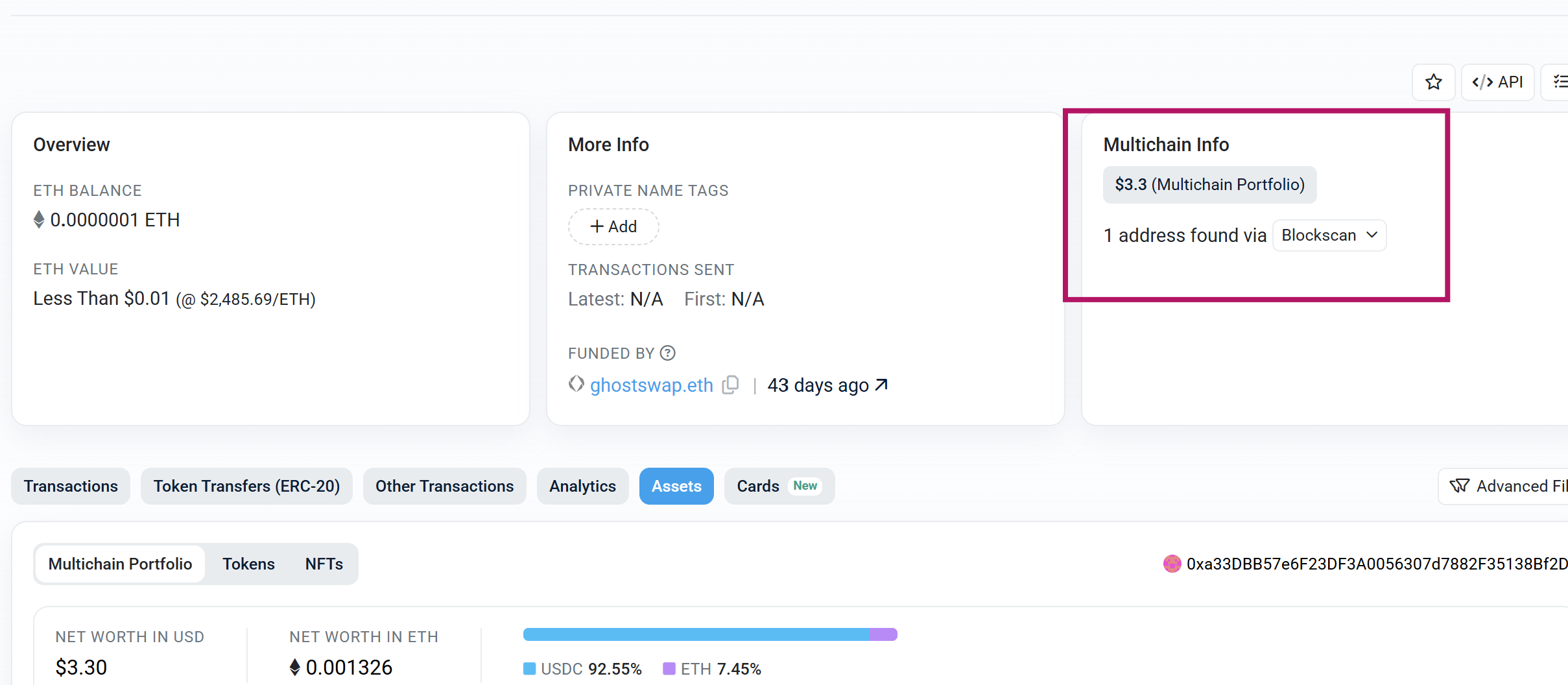Open the 43 days ago arrow link

click(881, 385)
